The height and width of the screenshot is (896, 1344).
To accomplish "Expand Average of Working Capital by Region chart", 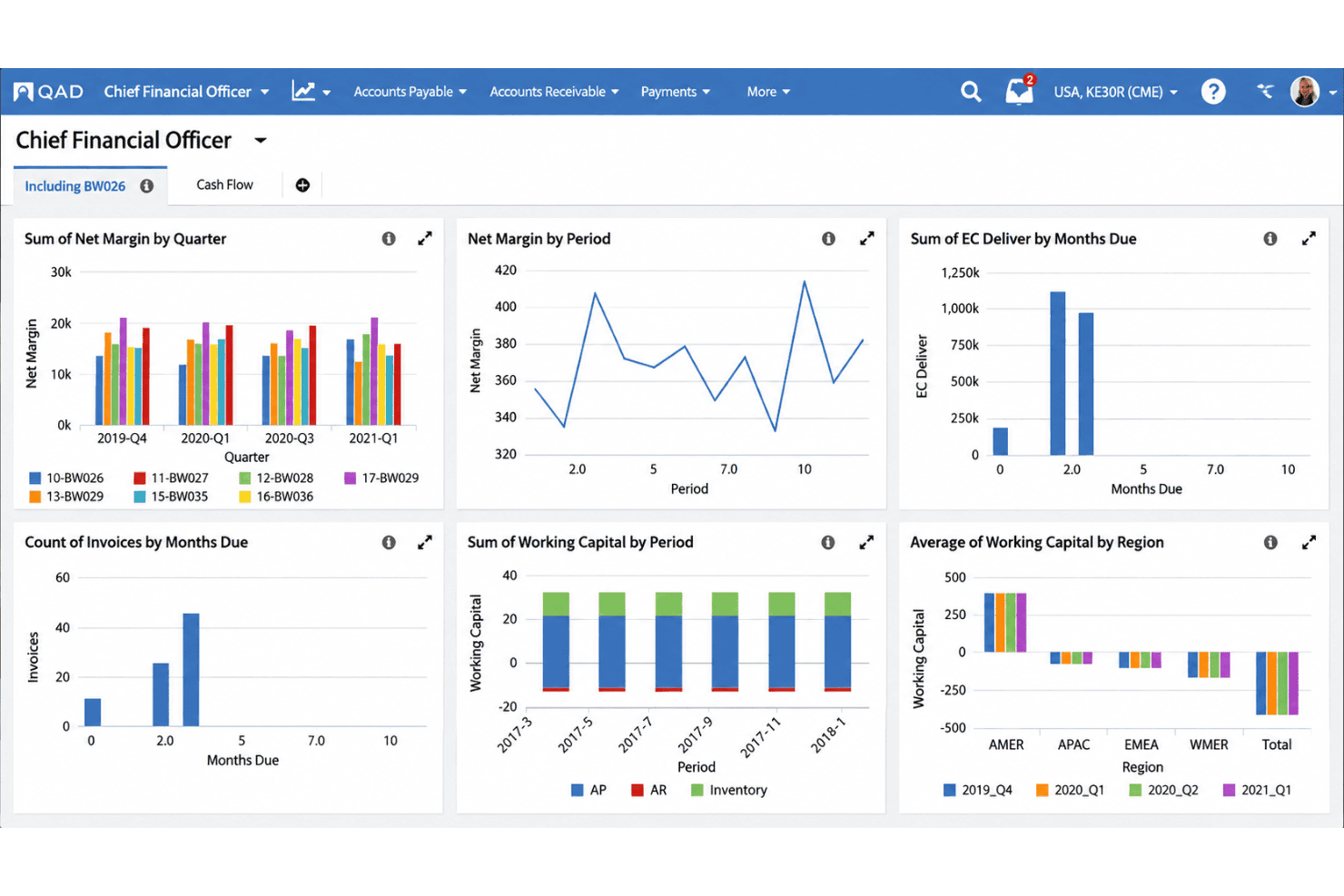I will click(1309, 542).
